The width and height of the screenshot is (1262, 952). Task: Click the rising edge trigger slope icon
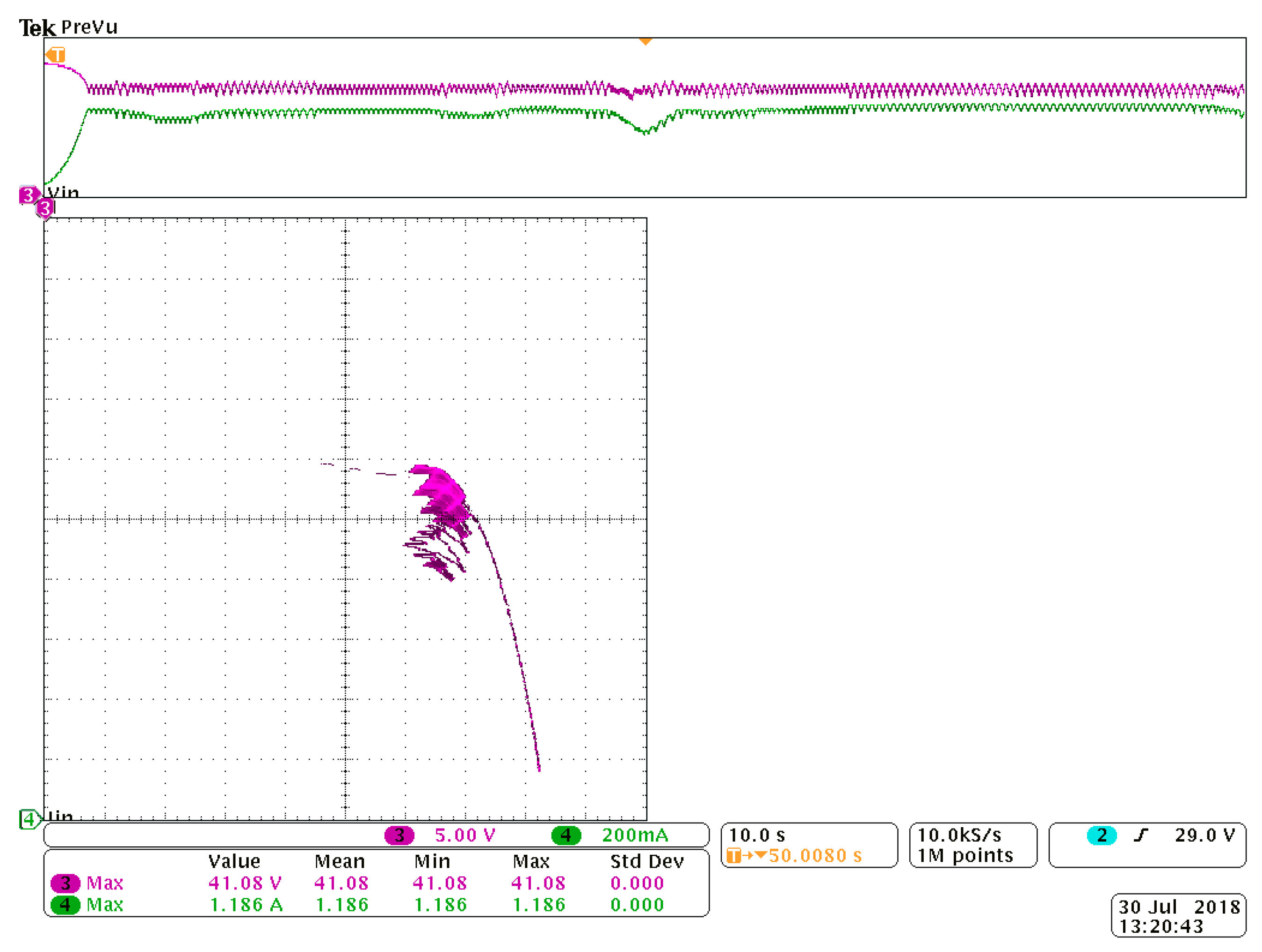1140,836
